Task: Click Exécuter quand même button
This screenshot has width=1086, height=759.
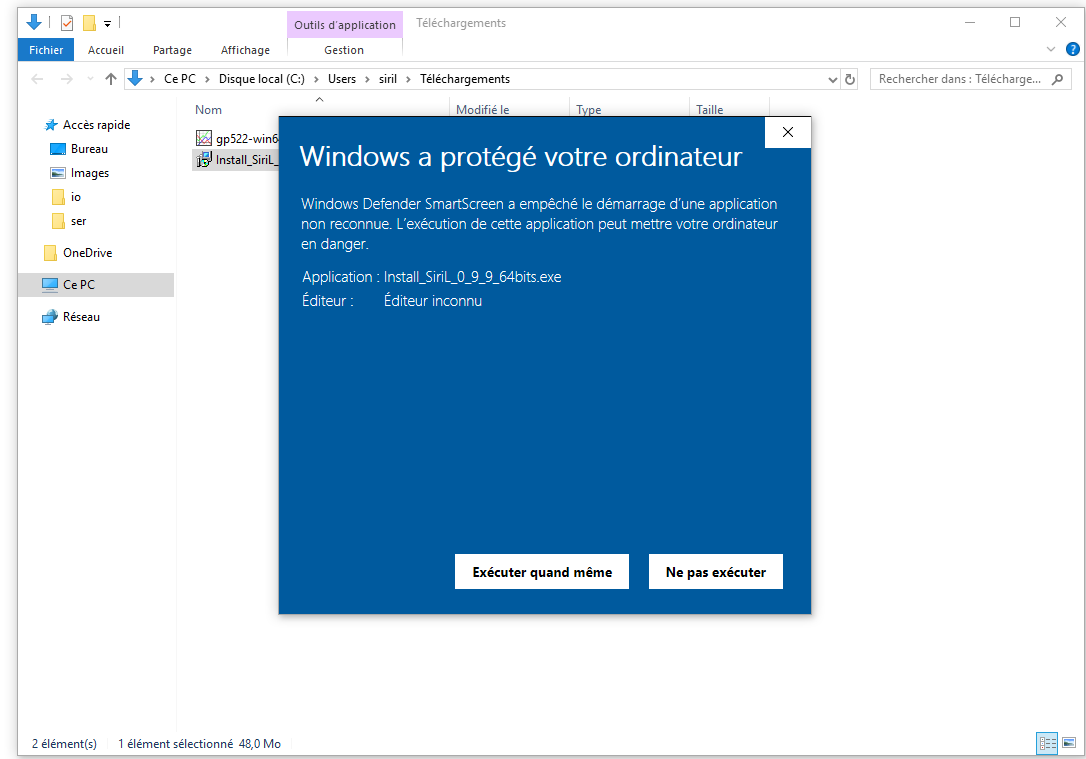Action: click(542, 572)
